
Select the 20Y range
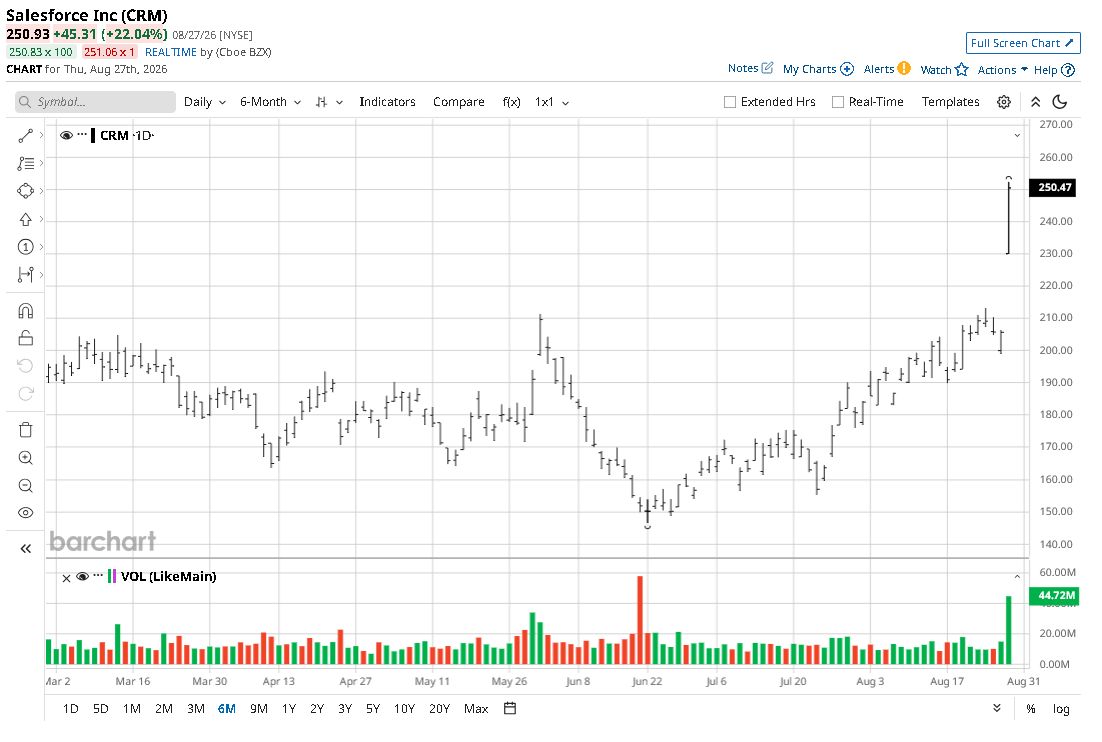[x=439, y=708]
